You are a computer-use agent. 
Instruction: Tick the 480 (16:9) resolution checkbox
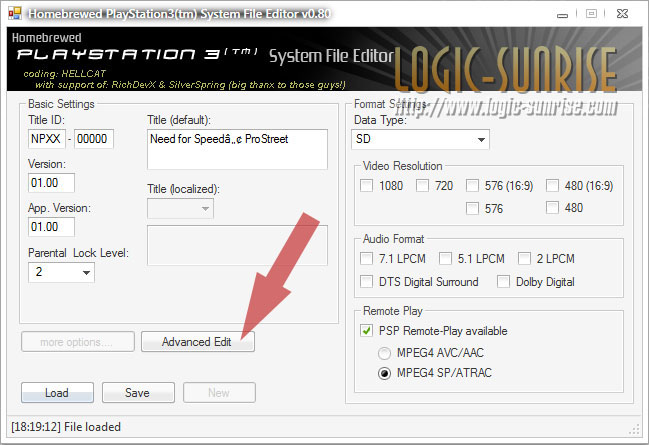[552, 185]
